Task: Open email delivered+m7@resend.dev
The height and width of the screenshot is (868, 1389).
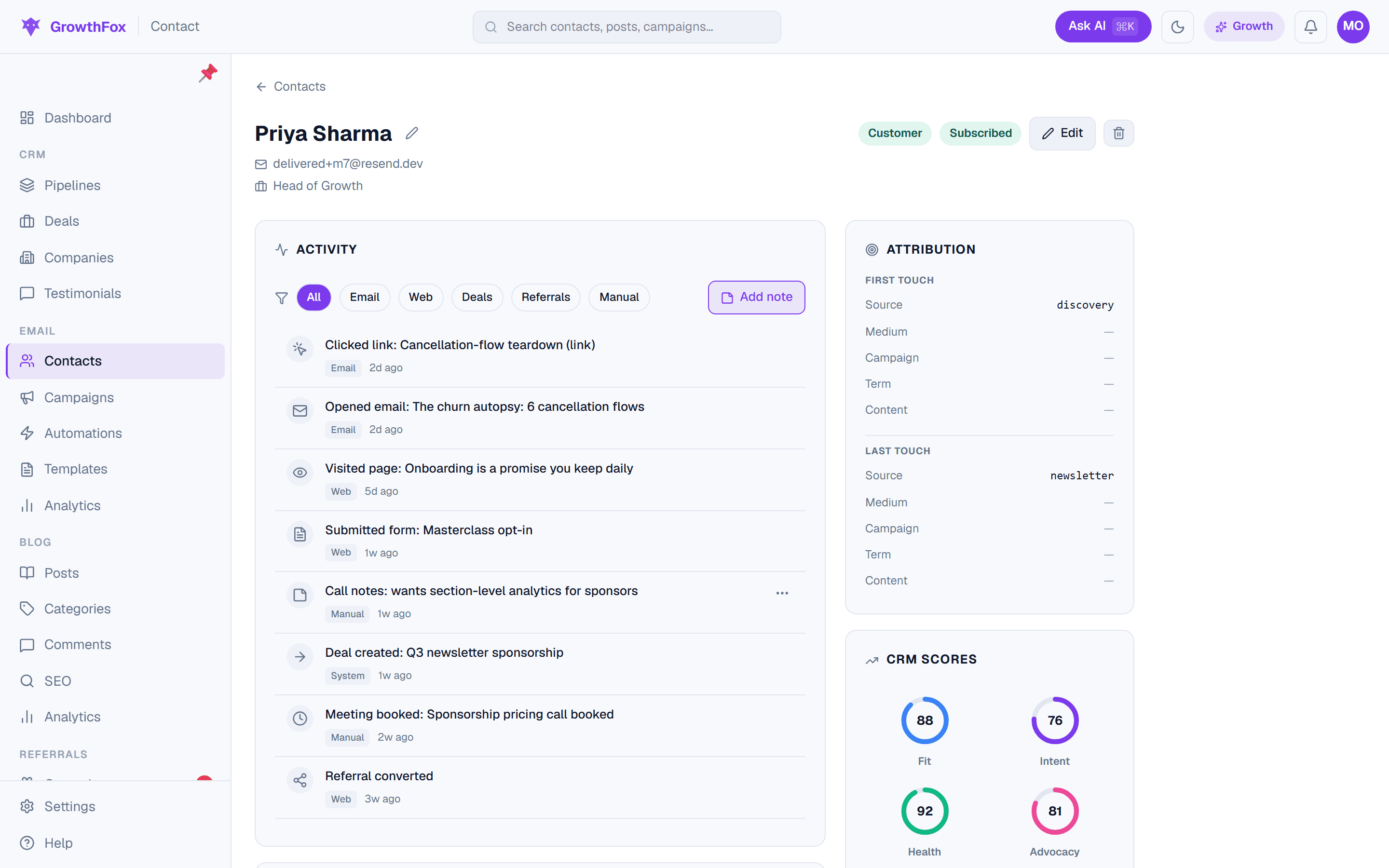Action: [x=347, y=163]
